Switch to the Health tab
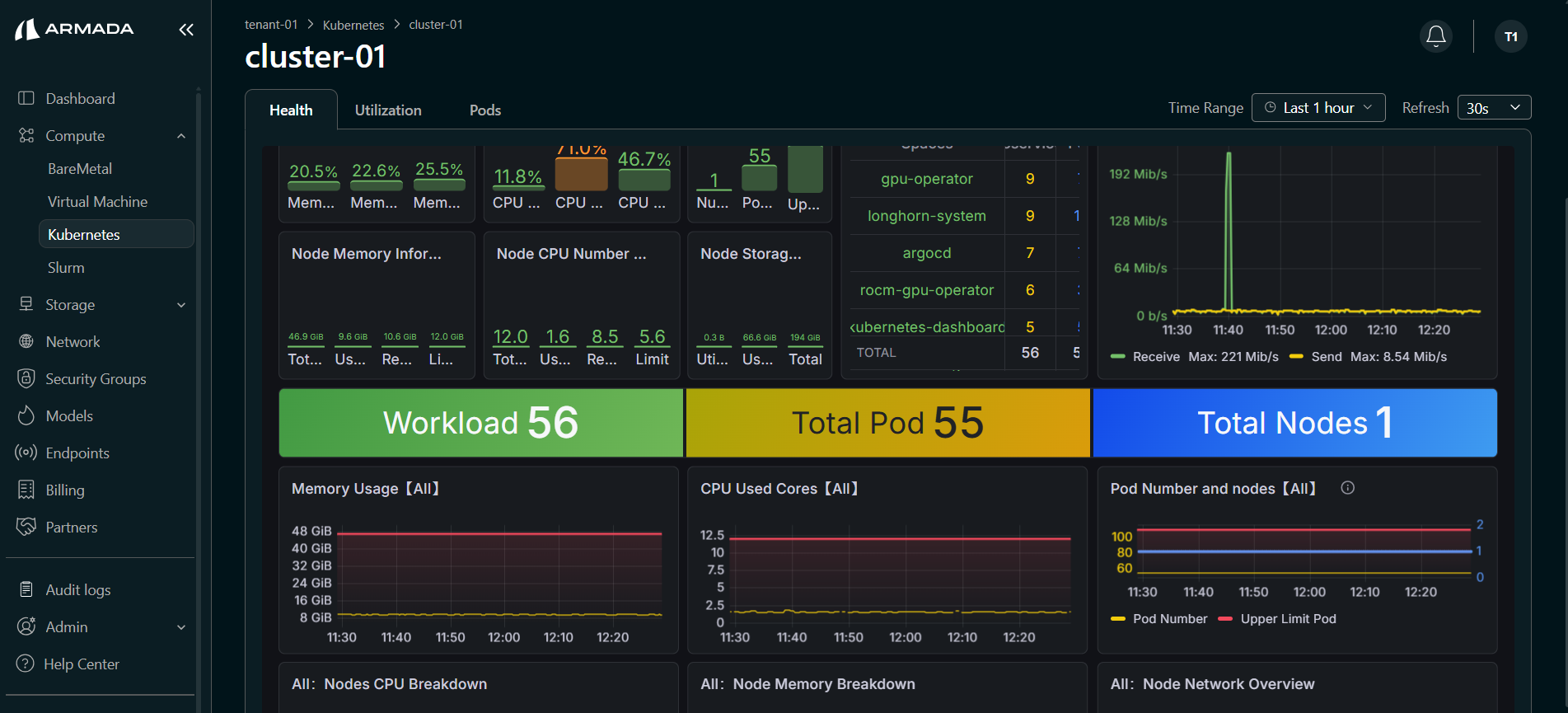 coord(291,110)
